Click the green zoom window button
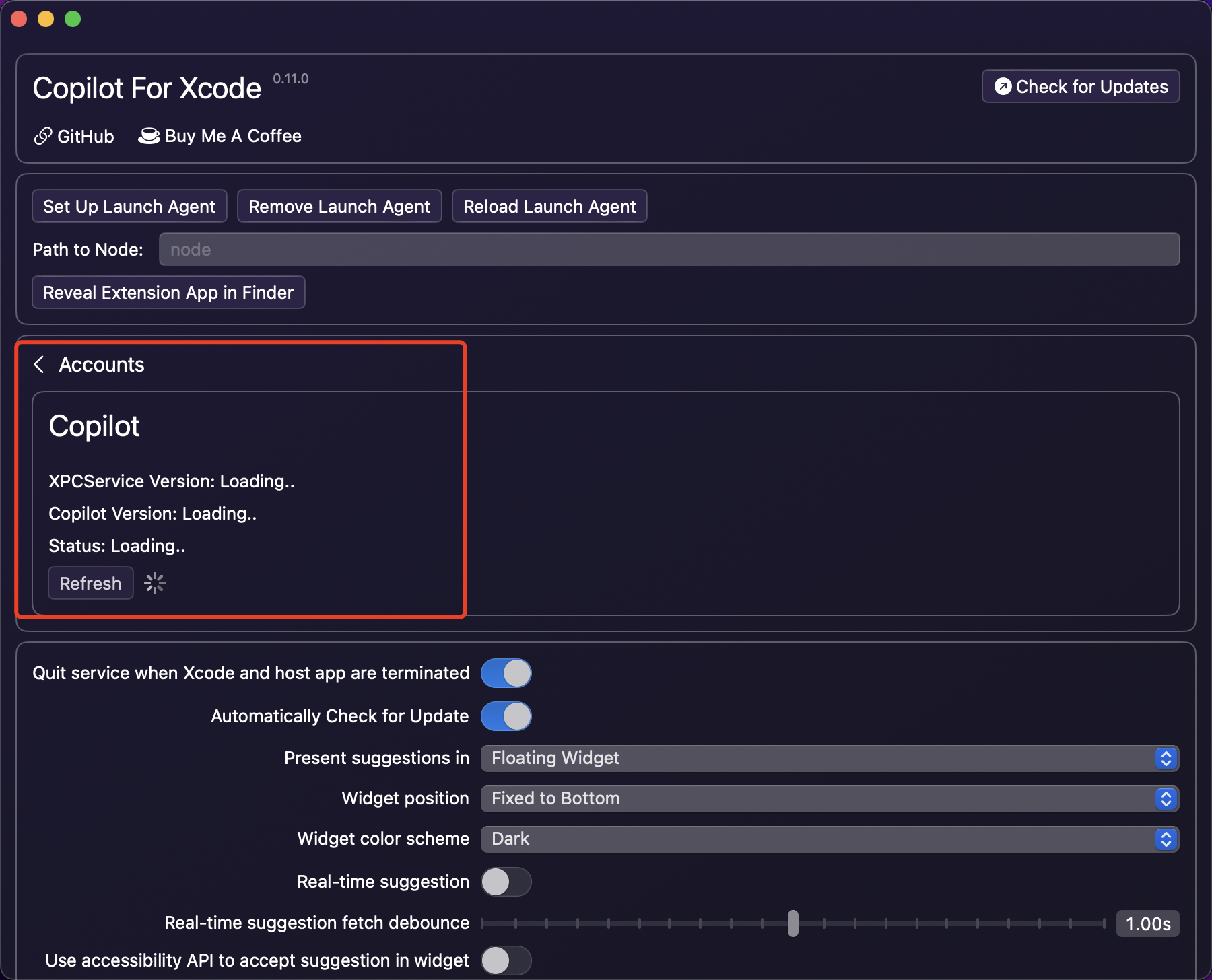 73,19
